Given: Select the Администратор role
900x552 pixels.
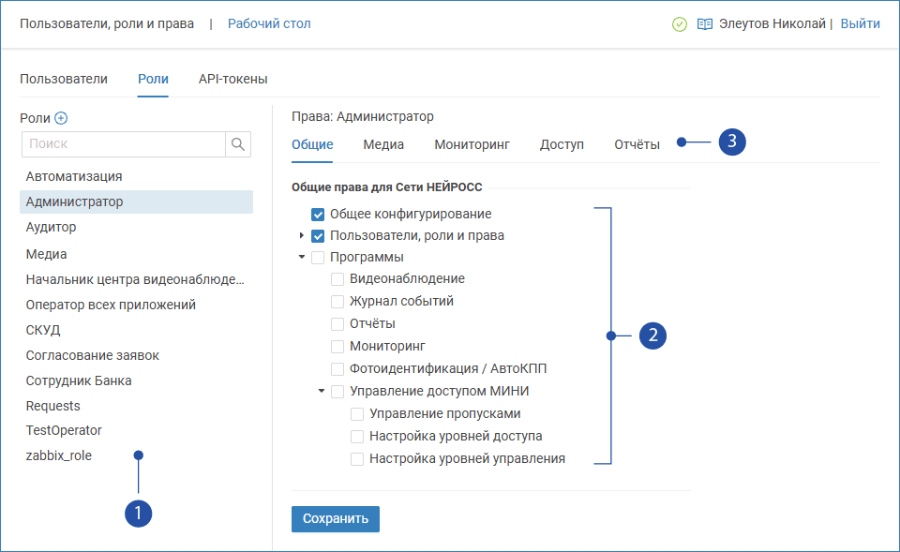Looking at the screenshot, I should tap(136, 202).
